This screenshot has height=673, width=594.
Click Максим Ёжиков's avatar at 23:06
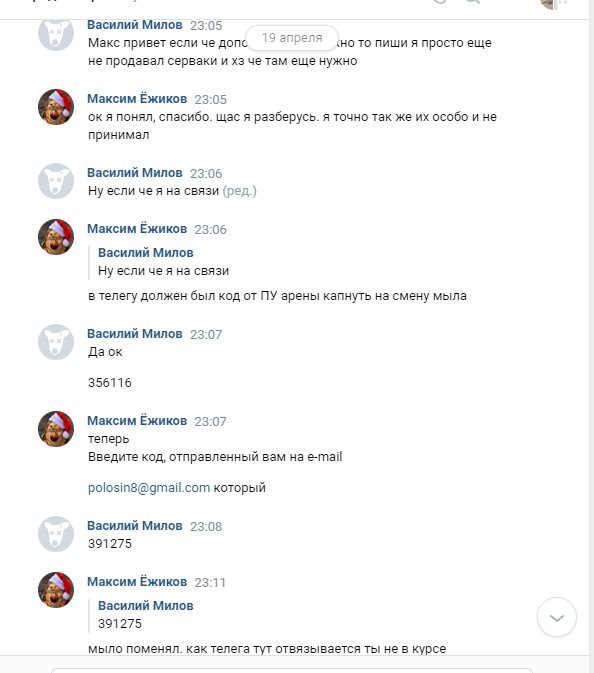(x=56, y=237)
